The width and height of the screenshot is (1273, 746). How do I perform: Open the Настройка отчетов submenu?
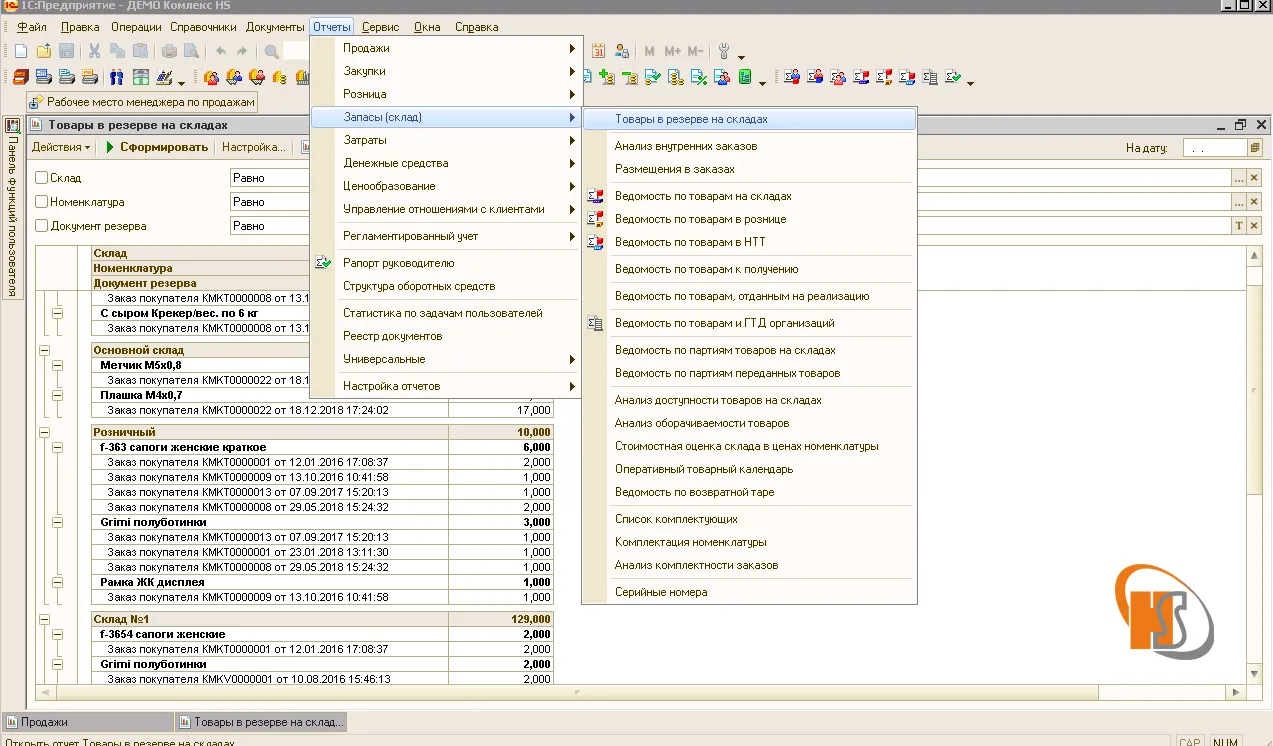pyautogui.click(x=445, y=386)
